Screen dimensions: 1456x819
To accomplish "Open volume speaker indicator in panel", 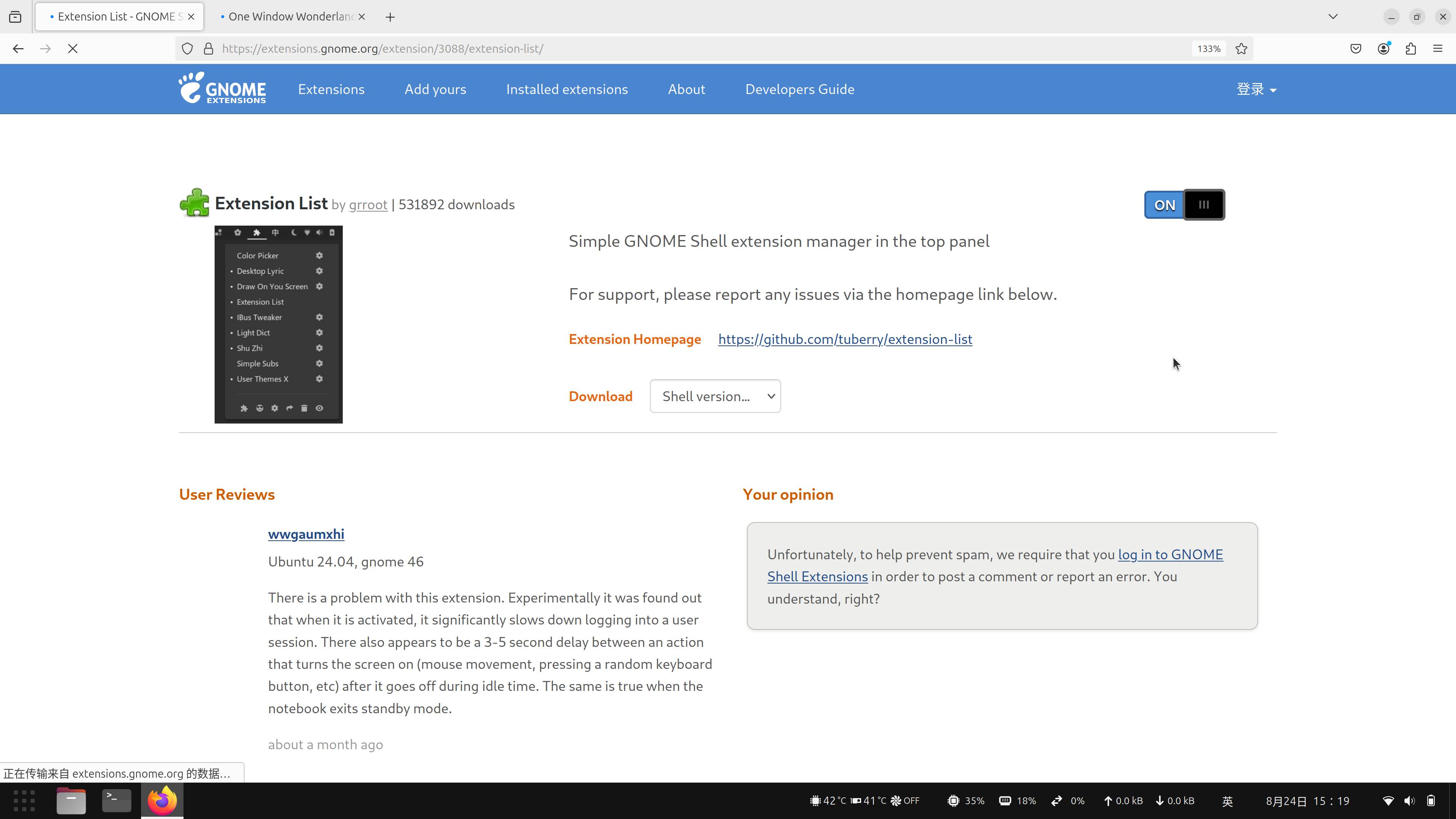I will pyautogui.click(x=1410, y=801).
